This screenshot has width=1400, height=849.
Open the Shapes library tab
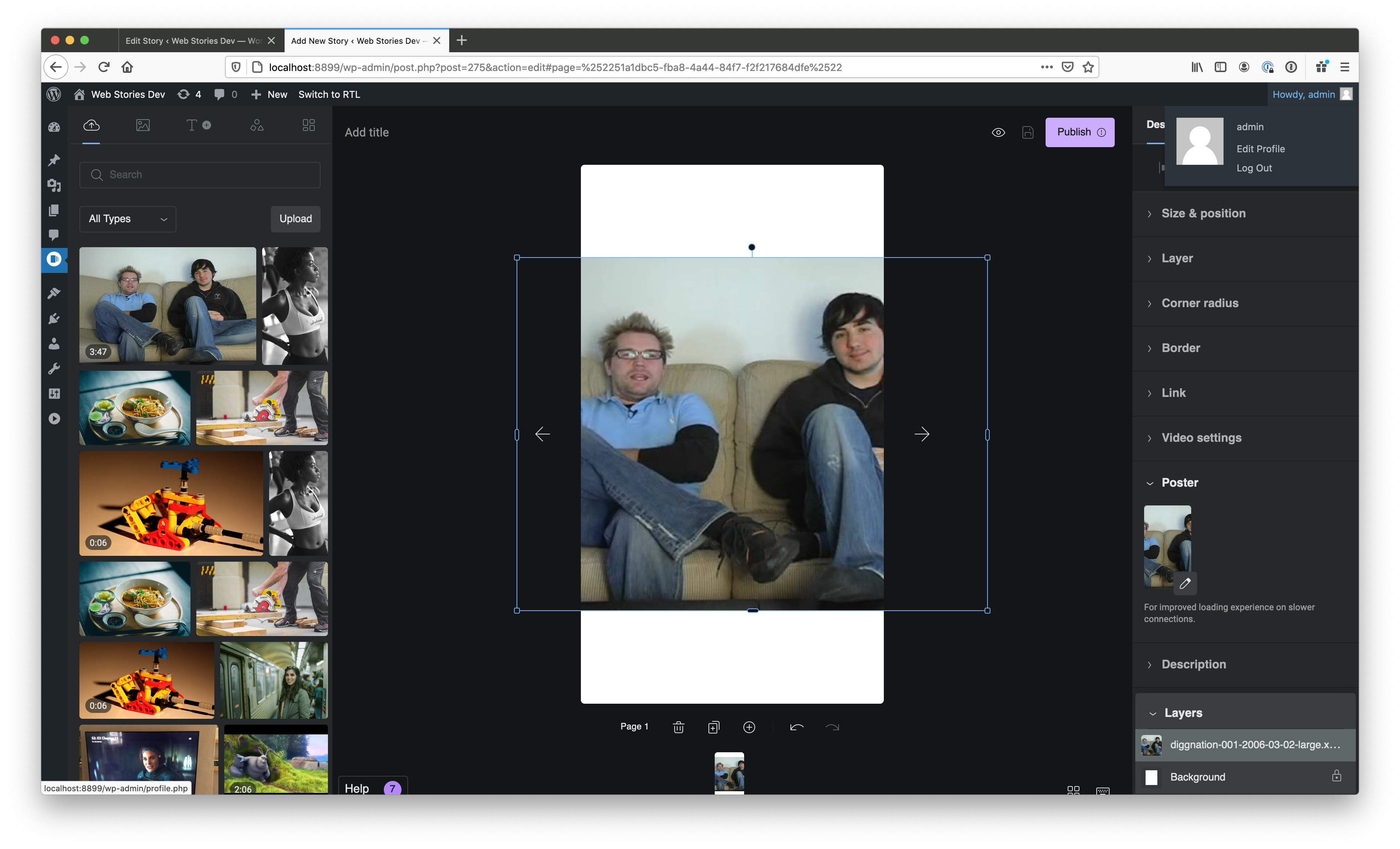pos(257,125)
